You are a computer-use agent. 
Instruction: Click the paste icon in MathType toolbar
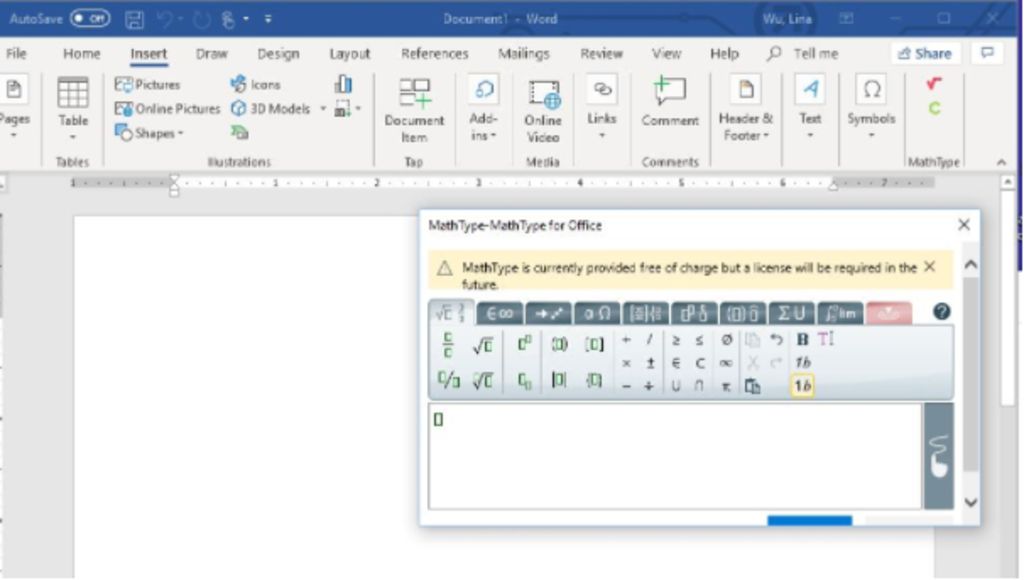click(752, 387)
